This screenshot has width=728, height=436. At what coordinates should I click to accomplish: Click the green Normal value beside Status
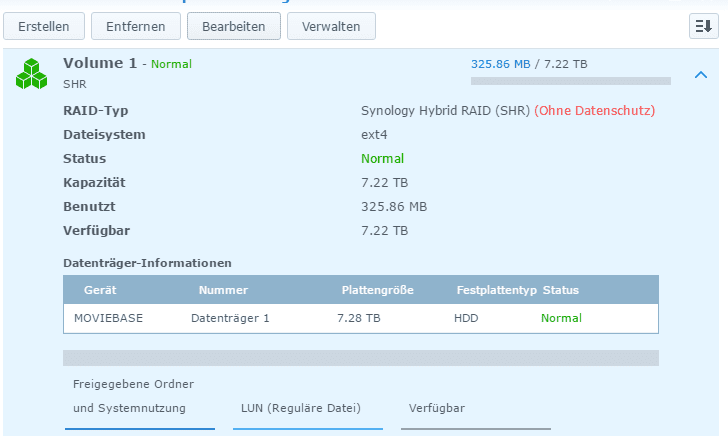point(382,159)
